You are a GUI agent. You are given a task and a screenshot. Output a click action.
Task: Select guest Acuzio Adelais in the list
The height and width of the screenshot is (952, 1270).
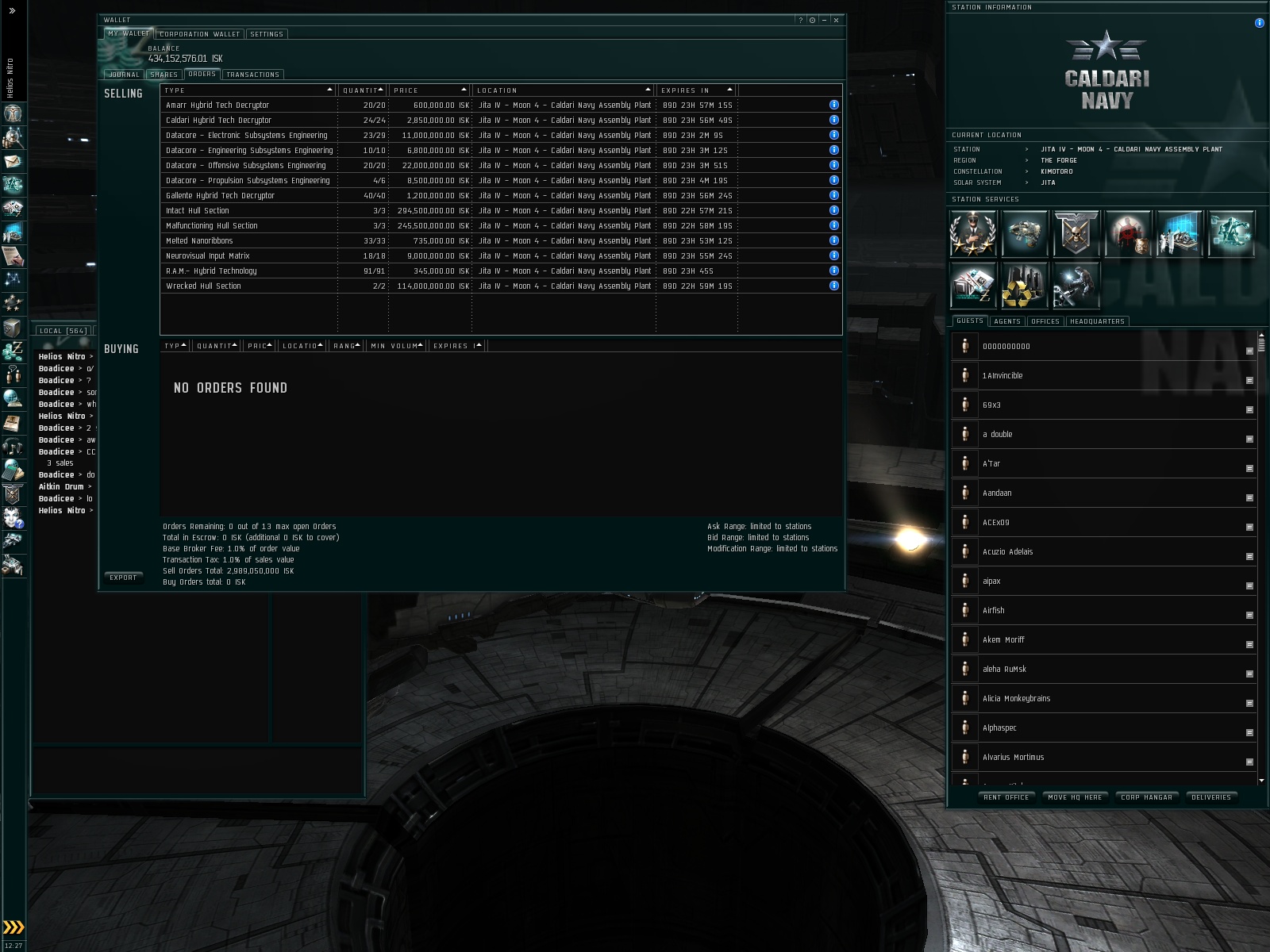click(1103, 552)
